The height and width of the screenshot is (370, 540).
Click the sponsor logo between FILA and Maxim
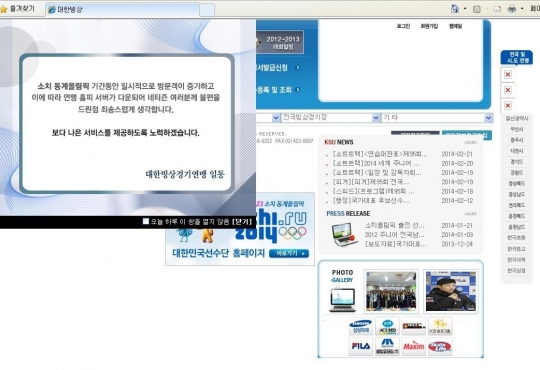387,346
